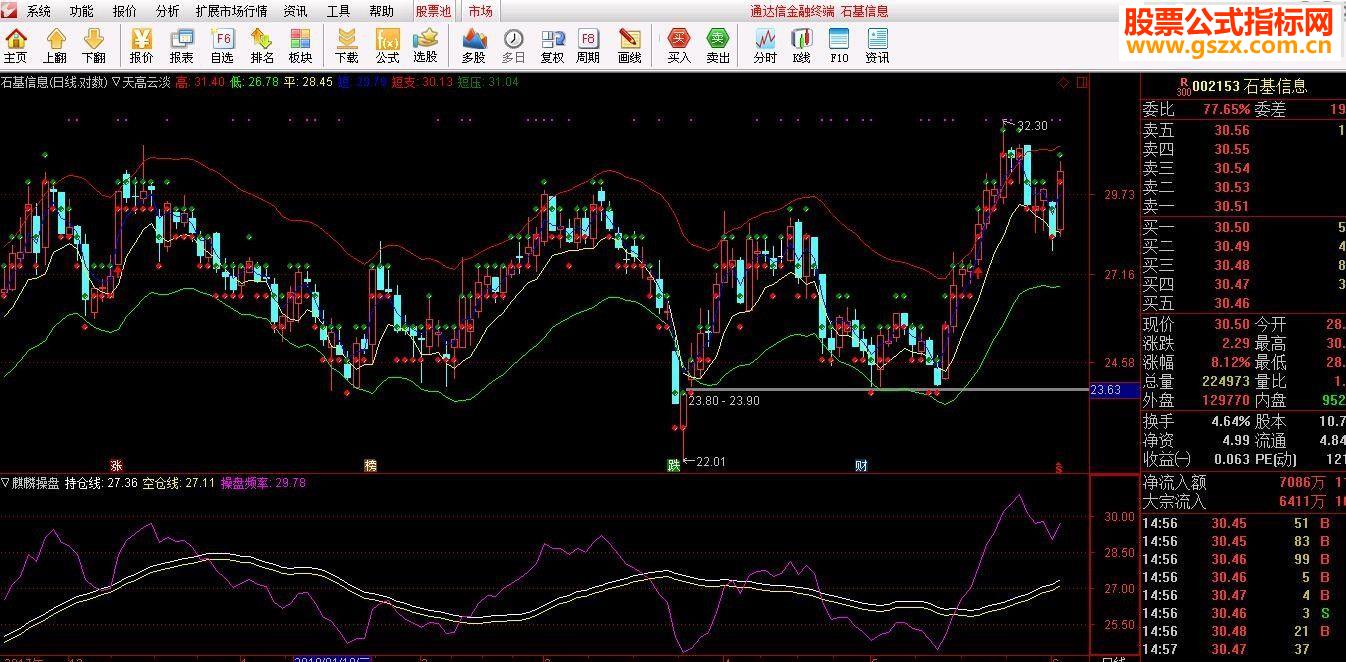Expand the 麒麟操盘 indicator dropdown triangle

pos(5,482)
